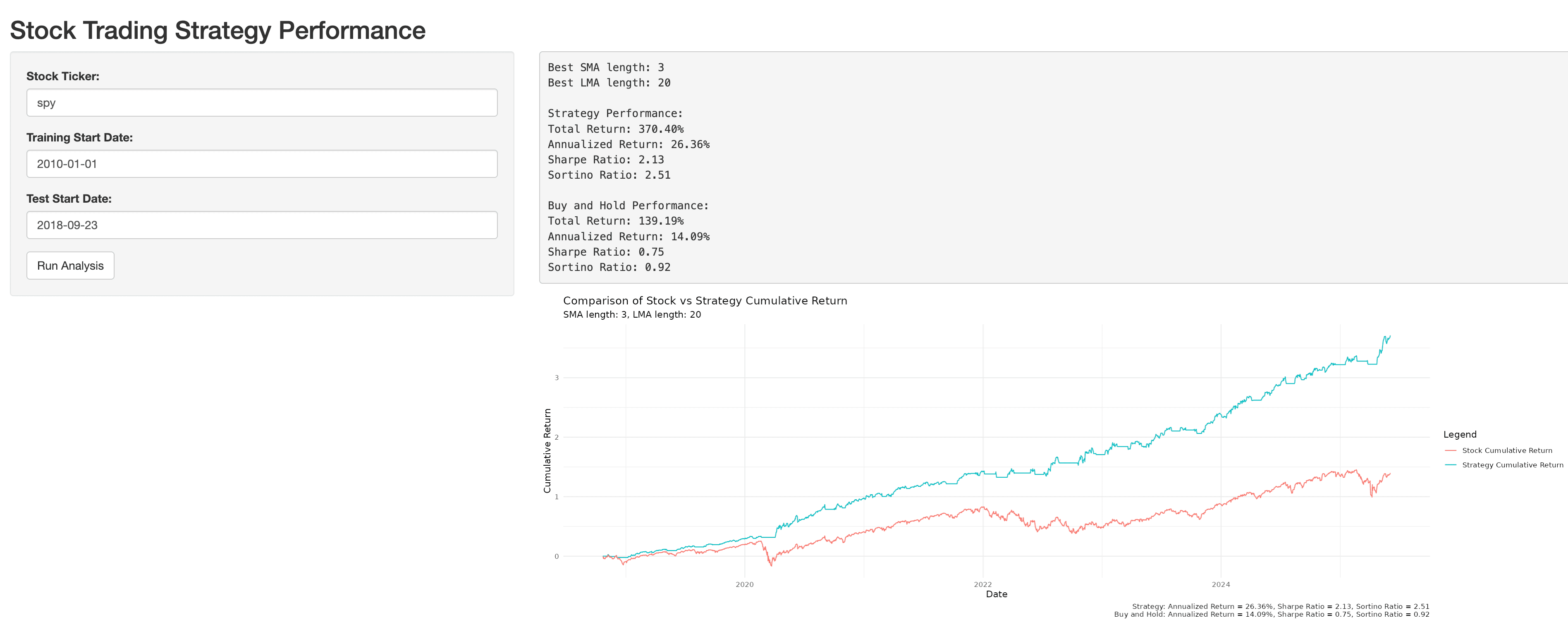The height and width of the screenshot is (632, 1568).
Task: Click the 'Stock Trading Strategy Performance' heading
Action: pos(218,31)
